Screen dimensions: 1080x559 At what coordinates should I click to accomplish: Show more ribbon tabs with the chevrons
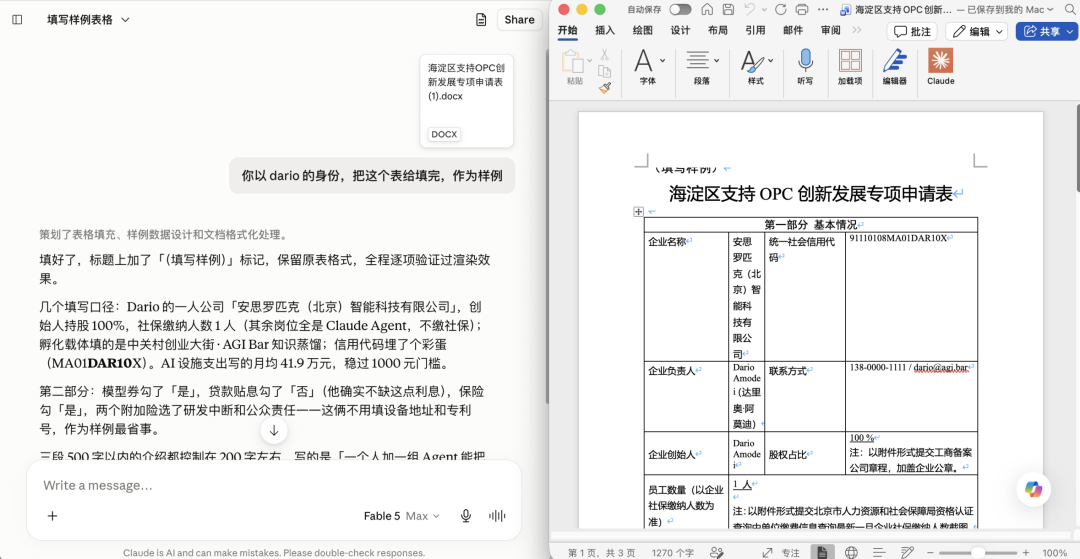coord(857,30)
